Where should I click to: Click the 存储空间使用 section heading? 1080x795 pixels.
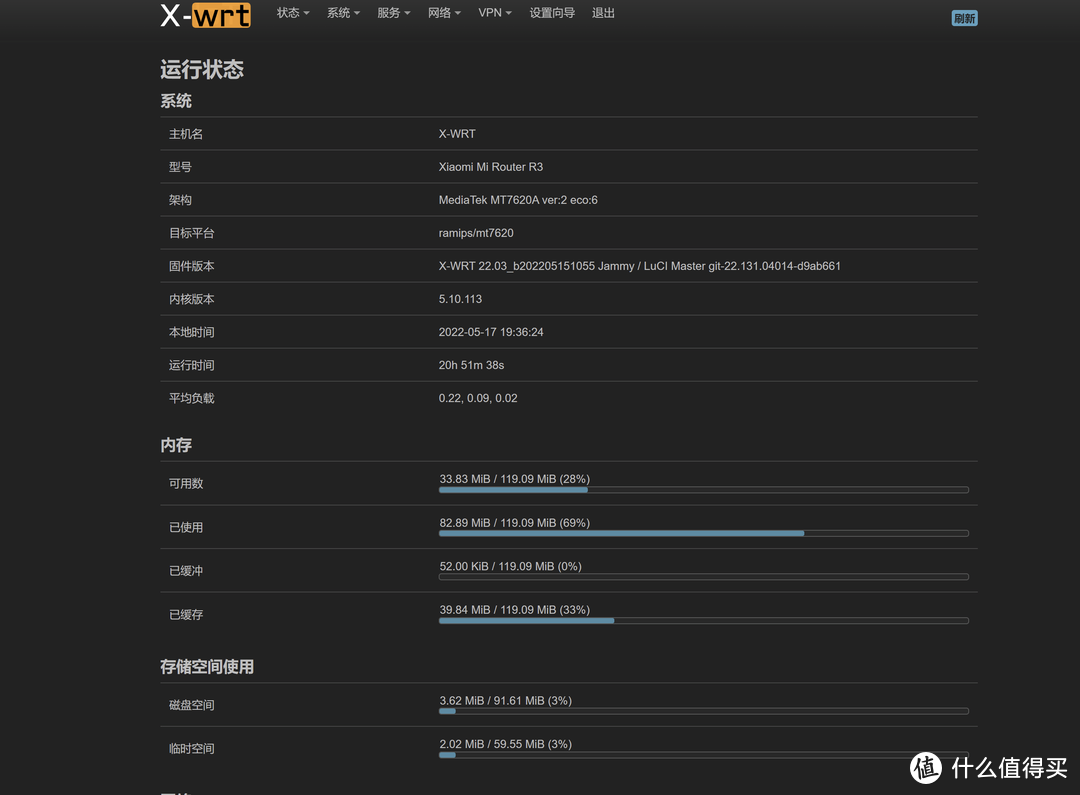pyautogui.click(x=207, y=667)
